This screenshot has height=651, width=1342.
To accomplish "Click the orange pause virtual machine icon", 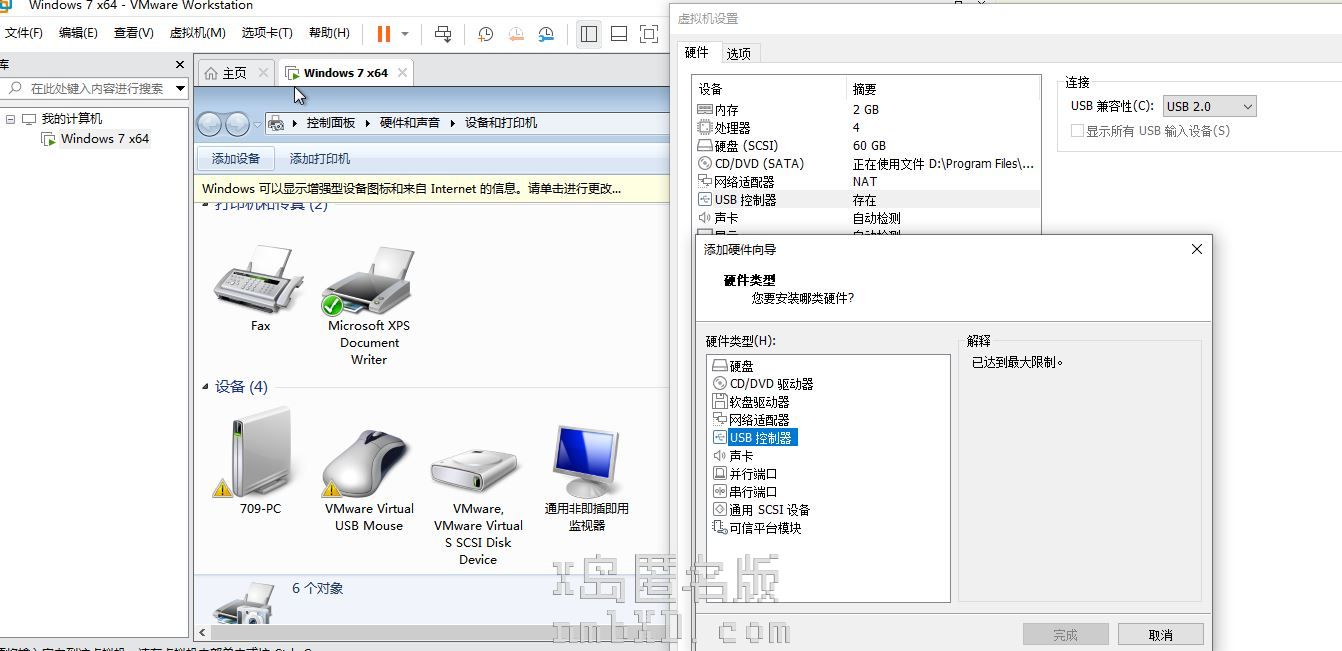I will pos(383,33).
